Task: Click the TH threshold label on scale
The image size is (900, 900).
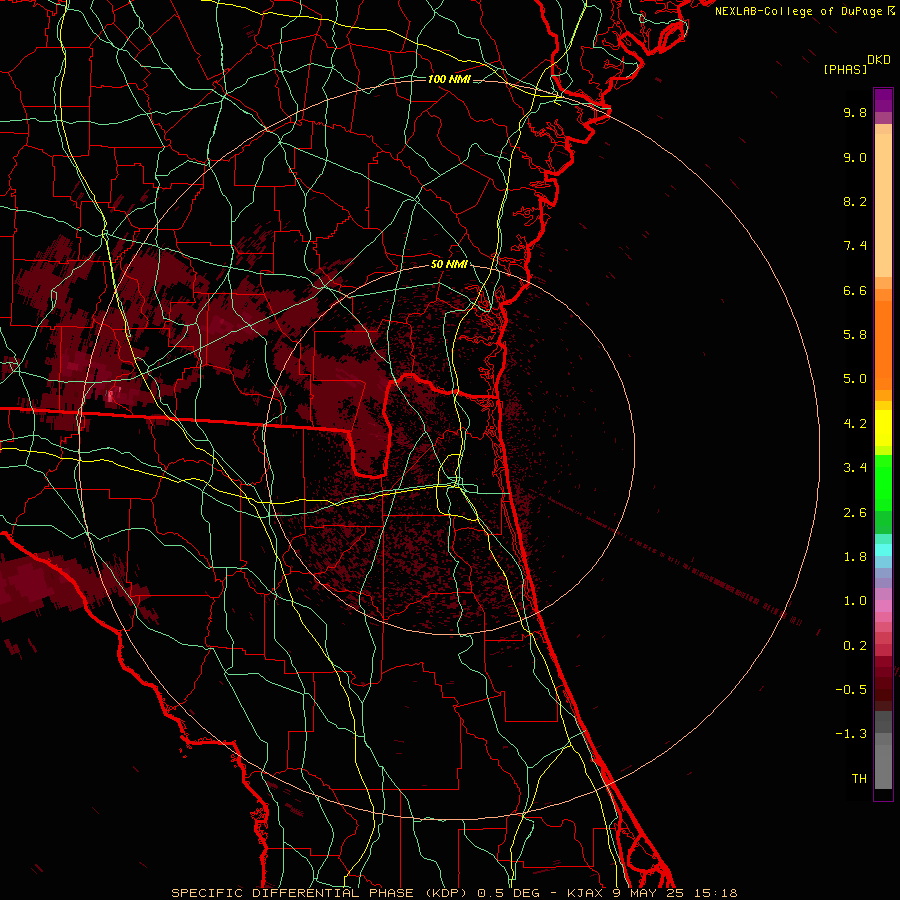Action: [859, 779]
